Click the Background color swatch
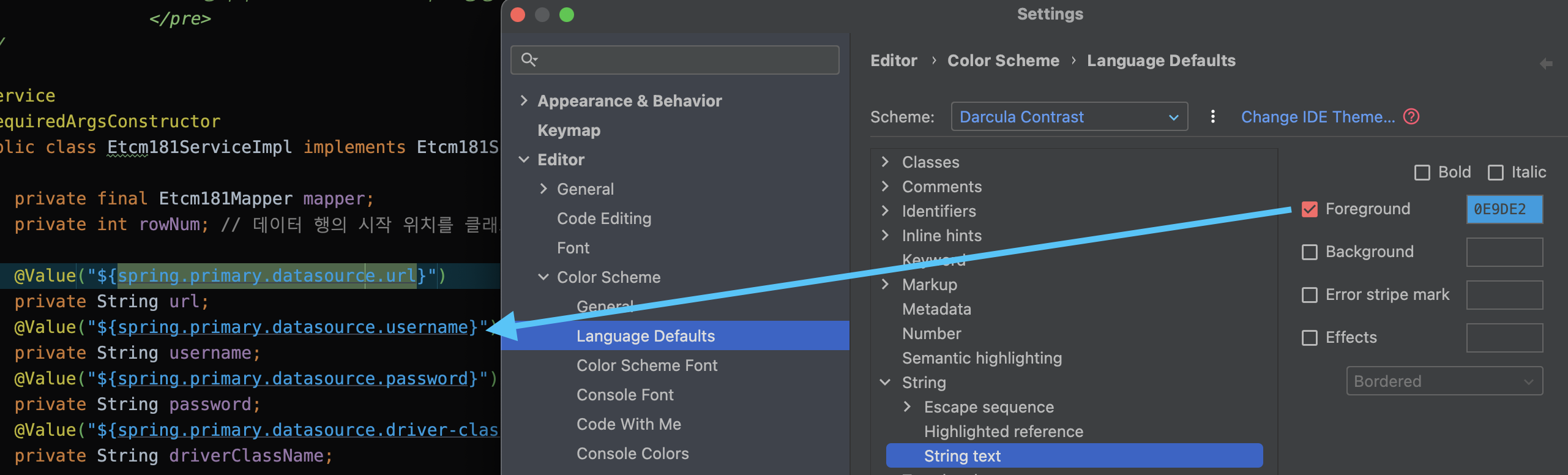The image size is (1568, 475). (x=1504, y=252)
